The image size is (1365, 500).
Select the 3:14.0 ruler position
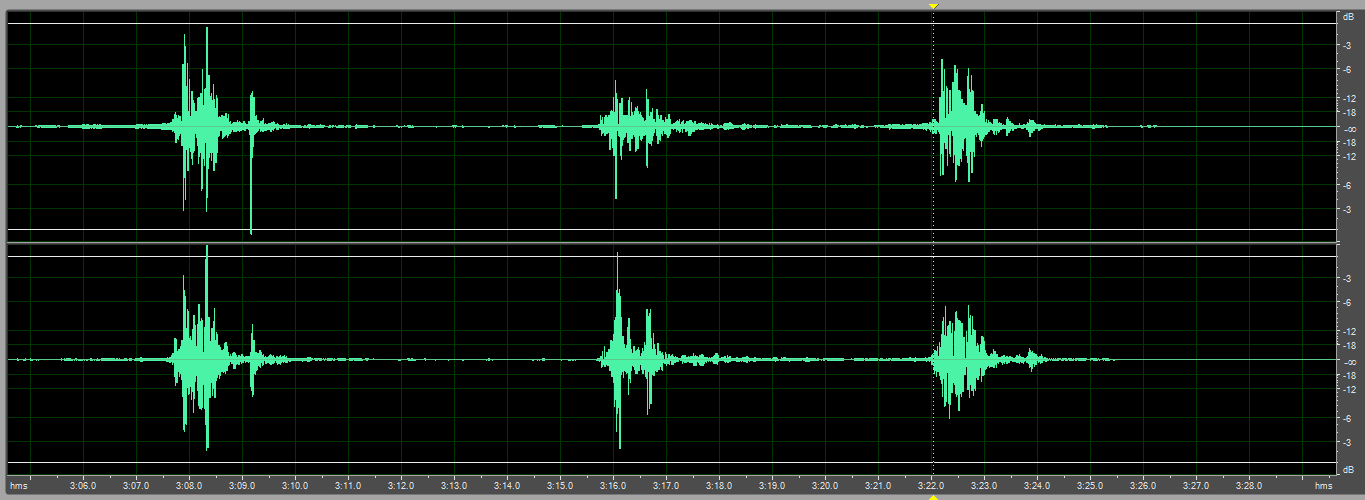coord(507,486)
